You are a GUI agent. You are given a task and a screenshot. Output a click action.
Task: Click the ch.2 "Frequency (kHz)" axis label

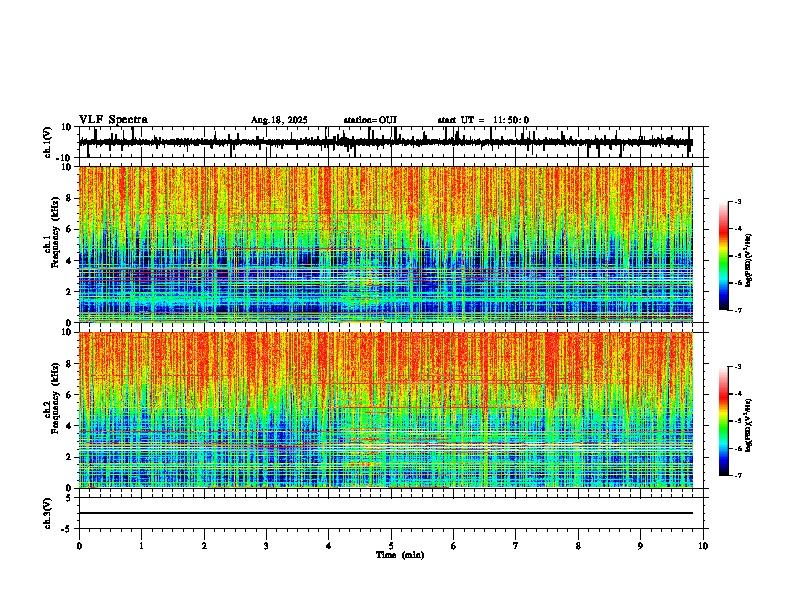tap(56, 397)
